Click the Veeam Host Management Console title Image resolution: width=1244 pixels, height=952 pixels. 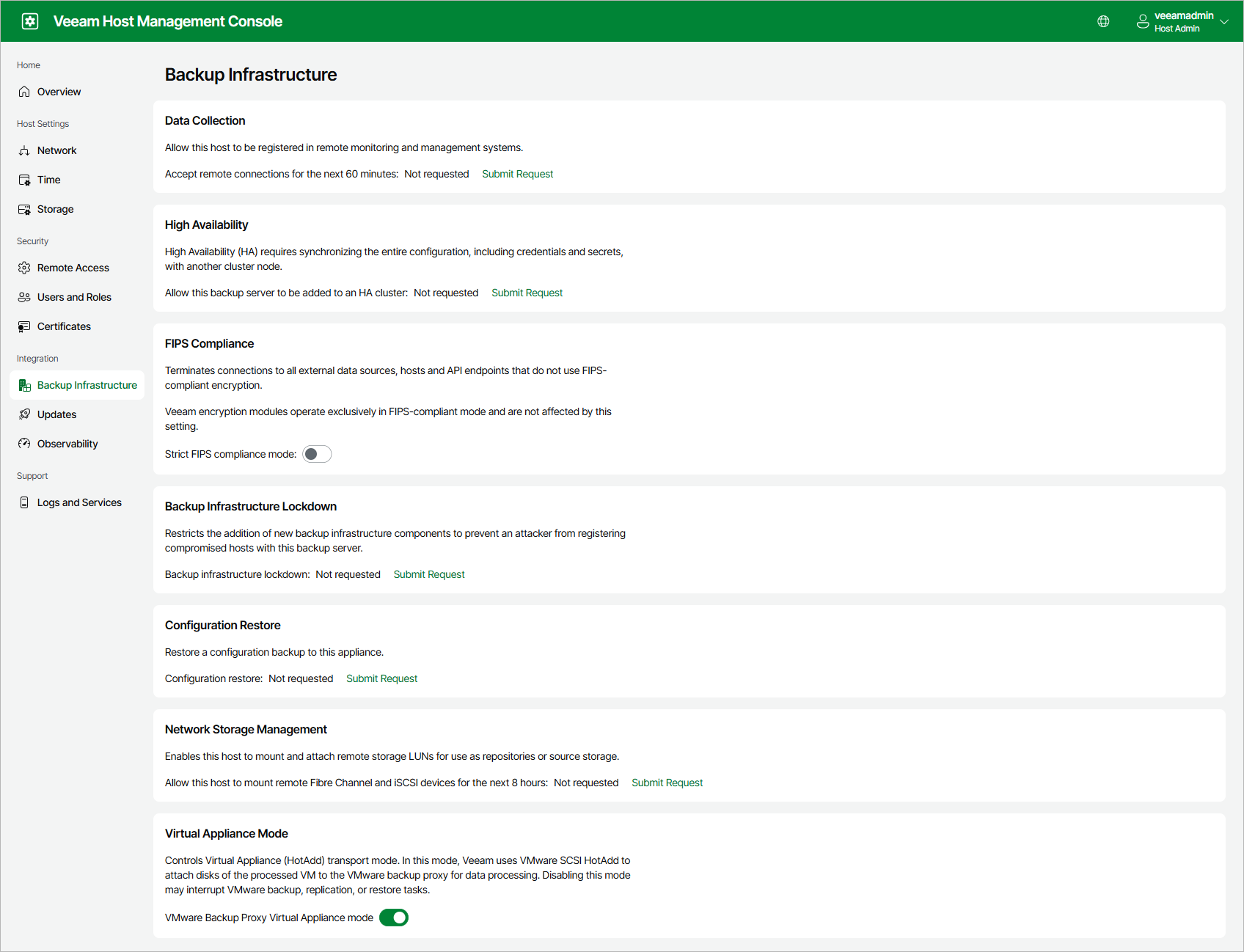tap(168, 21)
